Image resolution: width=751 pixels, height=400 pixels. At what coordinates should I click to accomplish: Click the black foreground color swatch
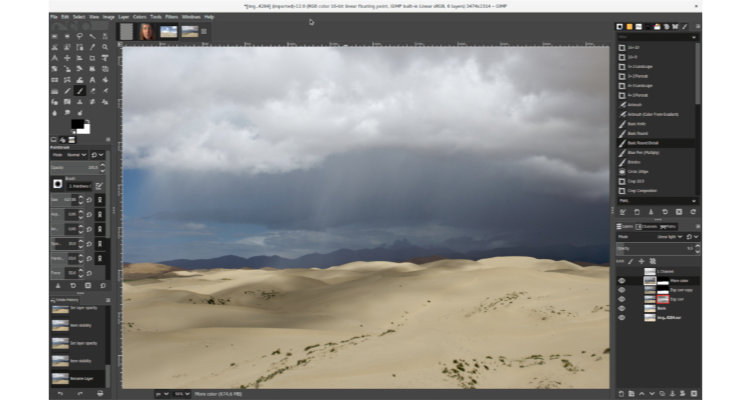tap(77, 124)
